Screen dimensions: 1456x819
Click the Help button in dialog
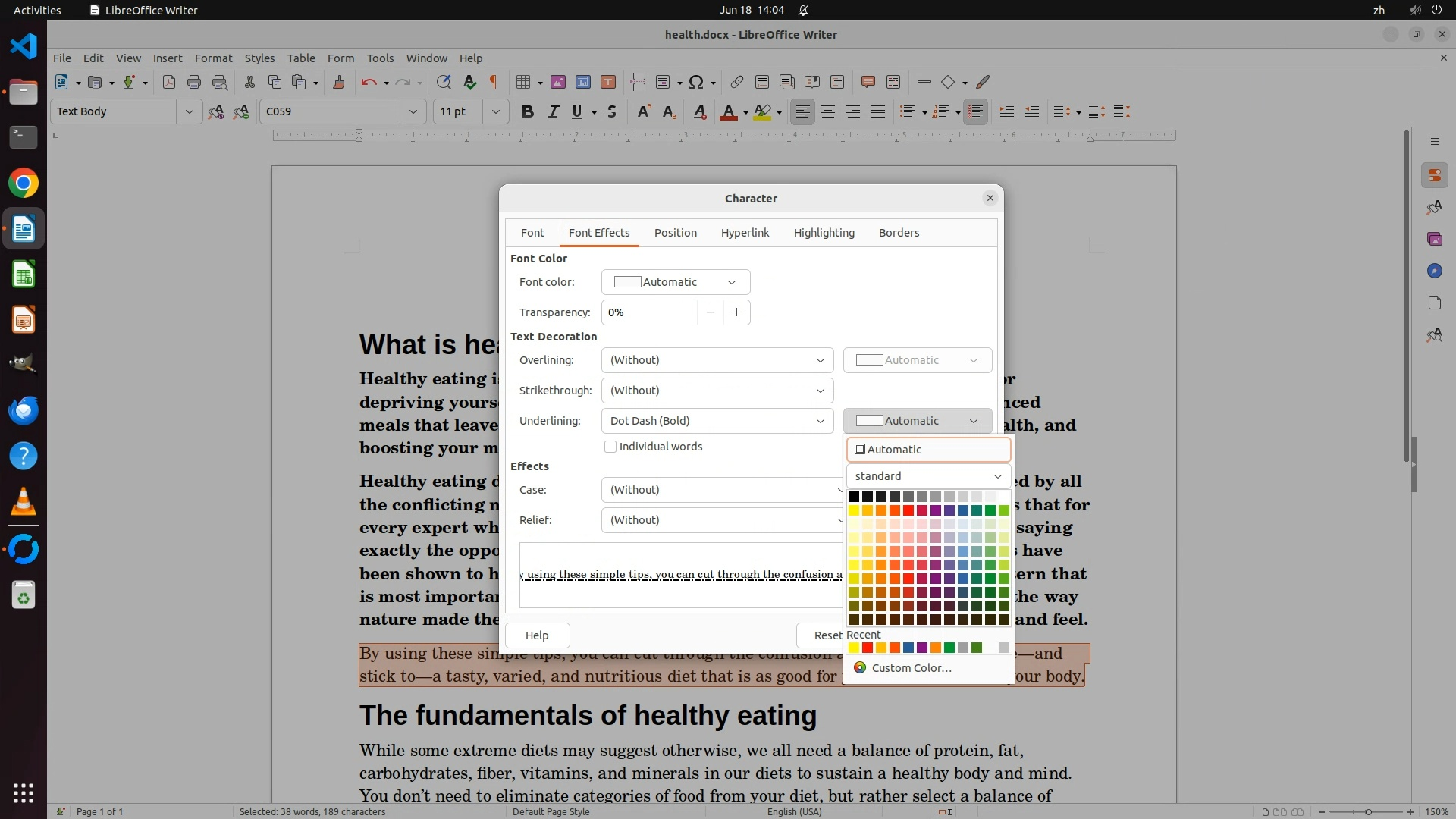tap(537, 635)
